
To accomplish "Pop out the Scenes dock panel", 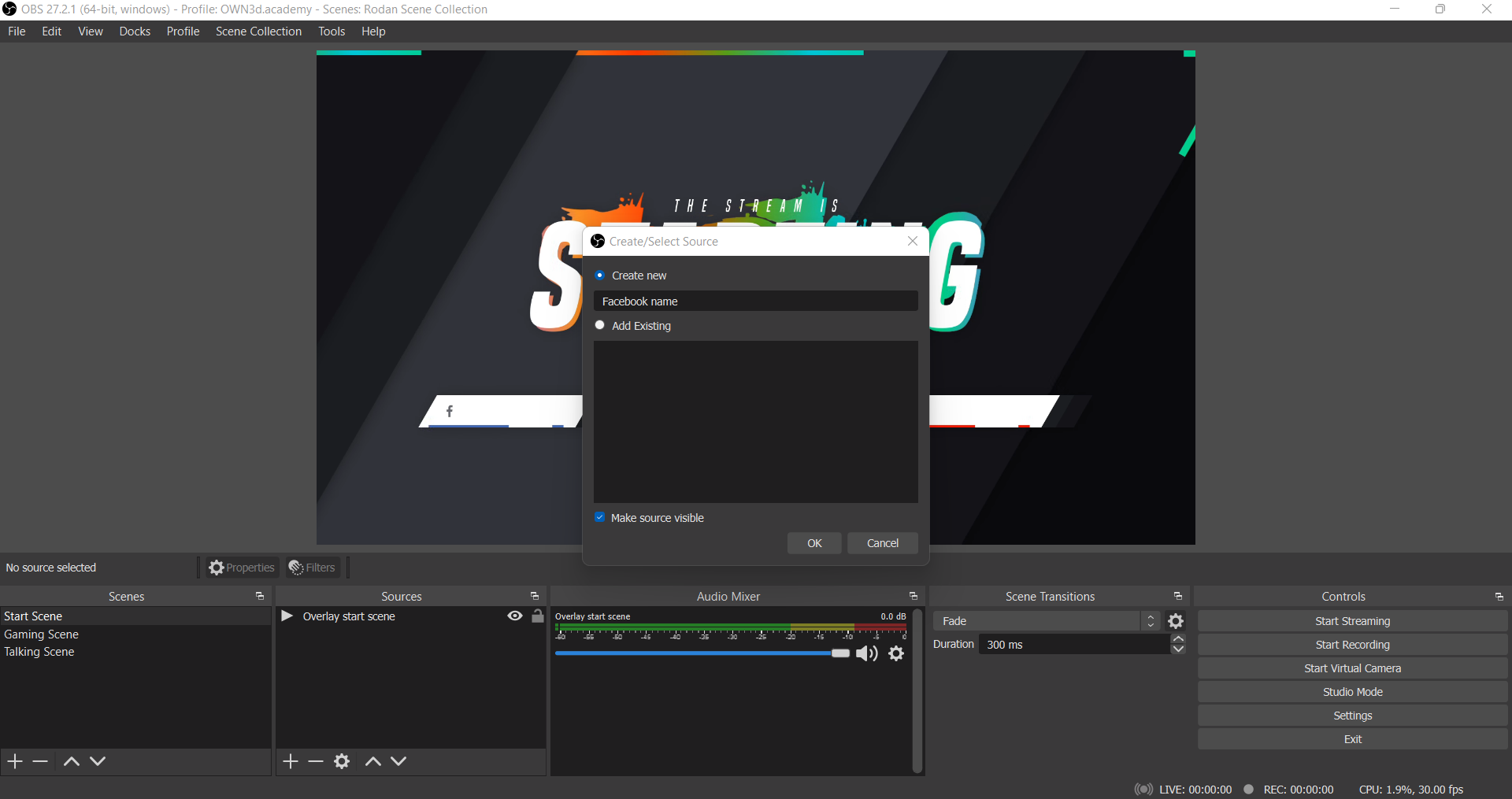I will (x=259, y=597).
